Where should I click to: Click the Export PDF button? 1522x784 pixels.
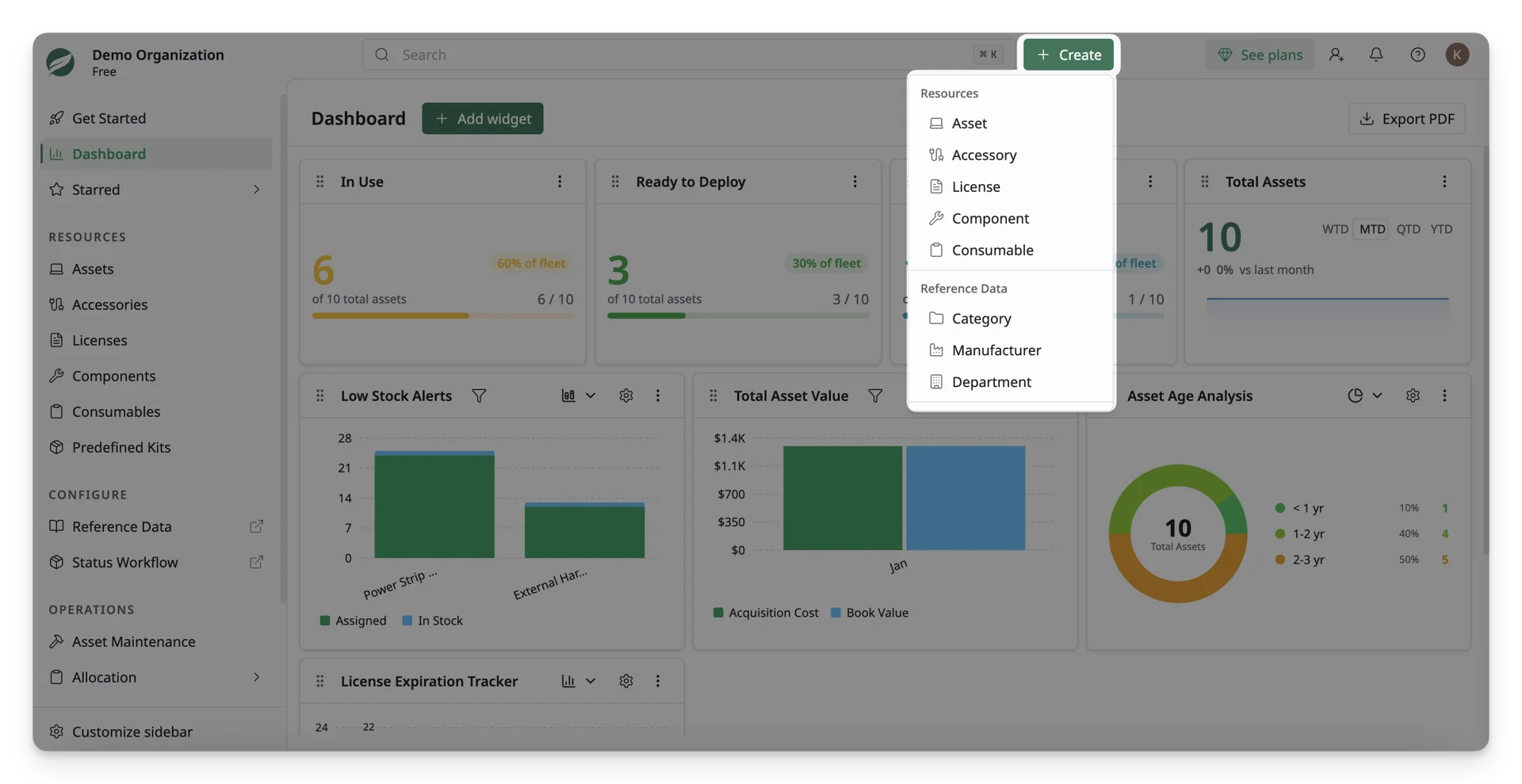1406,118
